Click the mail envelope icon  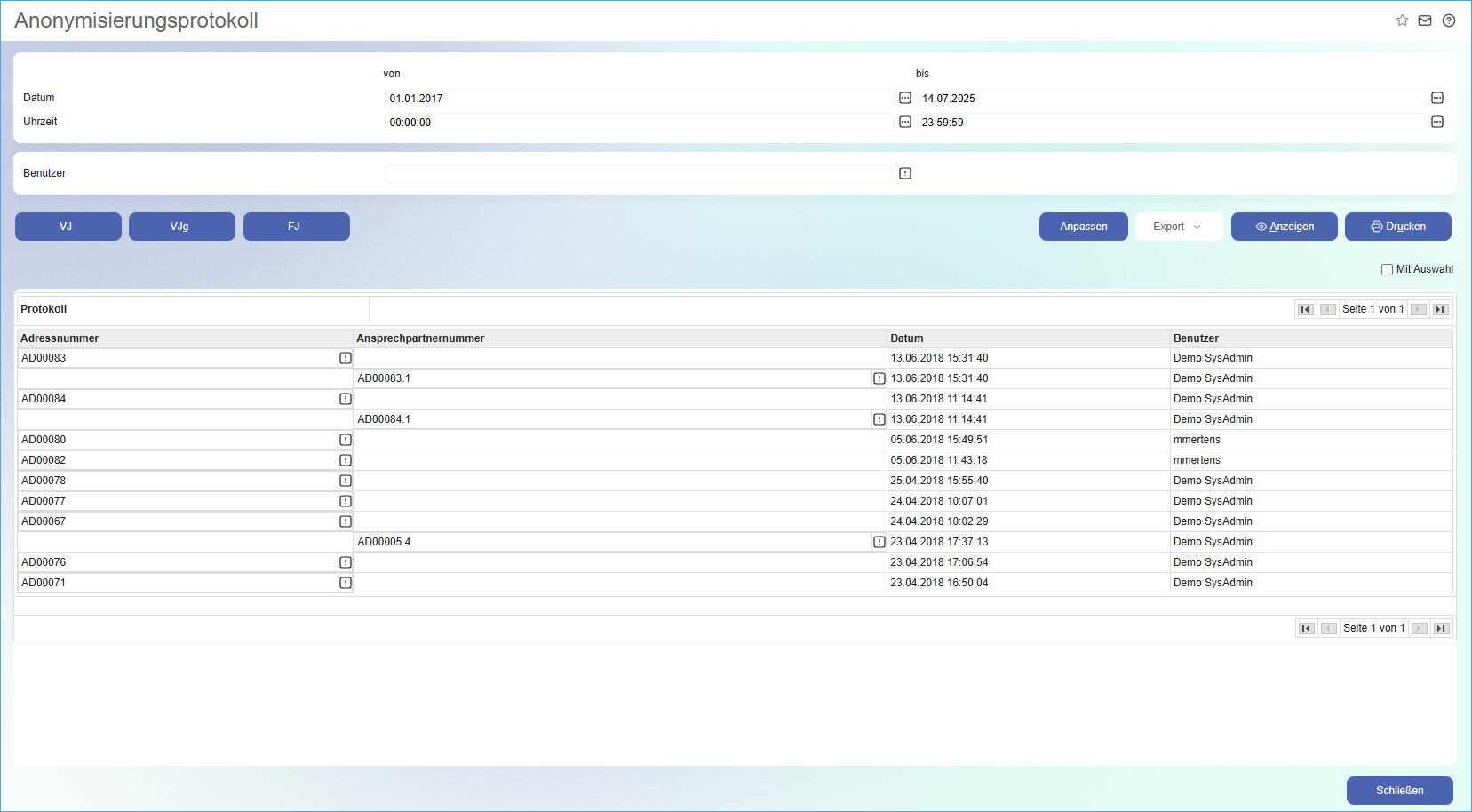pyautogui.click(x=1425, y=20)
